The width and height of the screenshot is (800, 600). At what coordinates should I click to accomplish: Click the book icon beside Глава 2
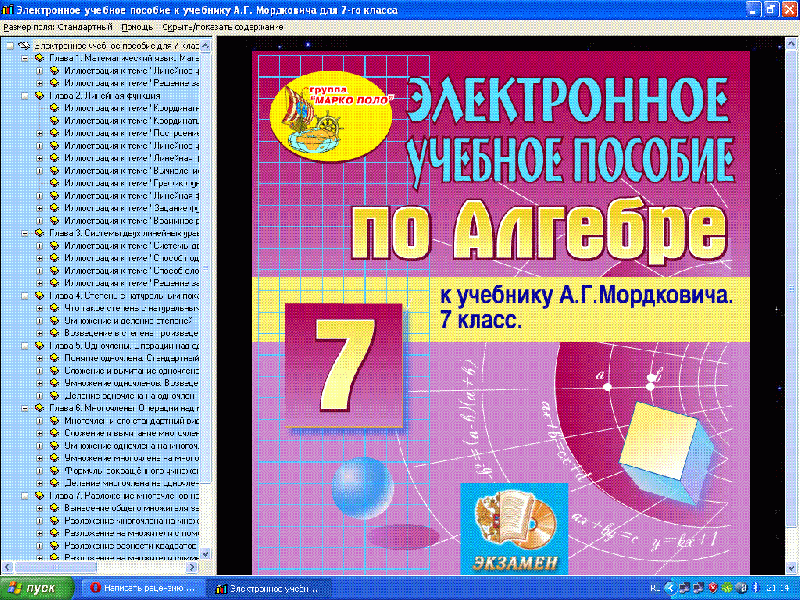39,95
